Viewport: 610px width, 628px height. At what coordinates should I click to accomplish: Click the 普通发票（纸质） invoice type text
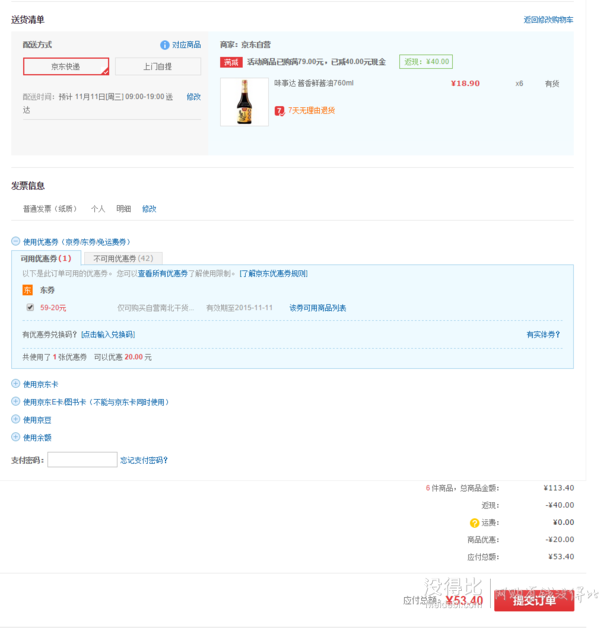pyautogui.click(x=50, y=209)
